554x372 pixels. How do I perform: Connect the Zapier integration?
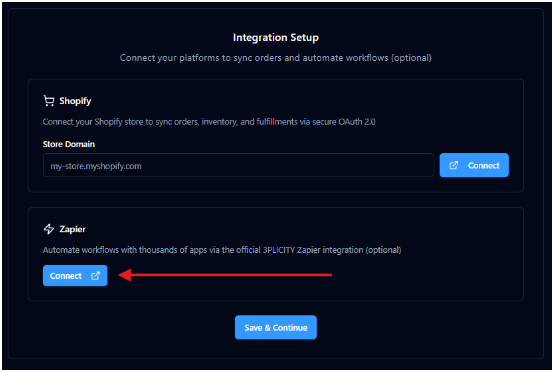(75, 276)
